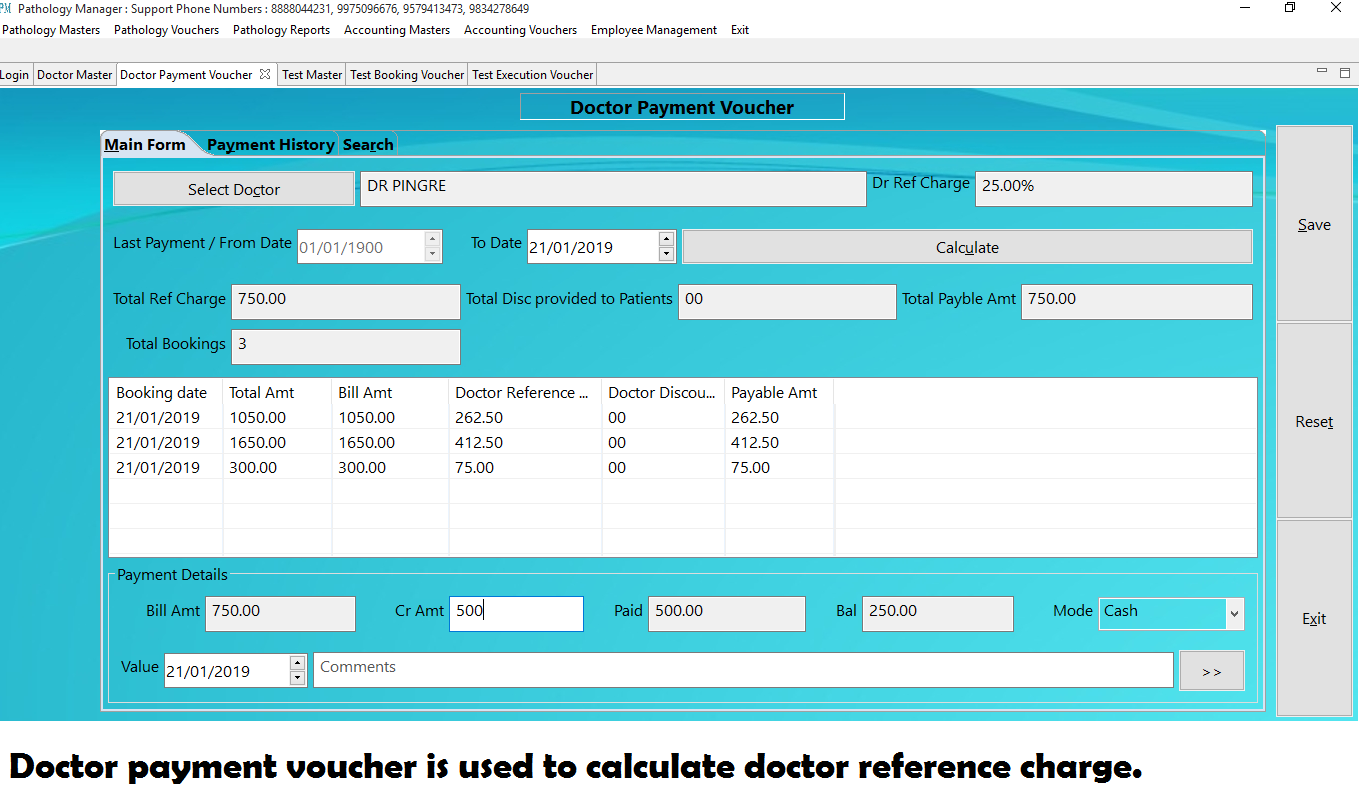Image resolution: width=1359 pixels, height=794 pixels.
Task: Open the Payment History sub-tab
Action: [x=270, y=144]
